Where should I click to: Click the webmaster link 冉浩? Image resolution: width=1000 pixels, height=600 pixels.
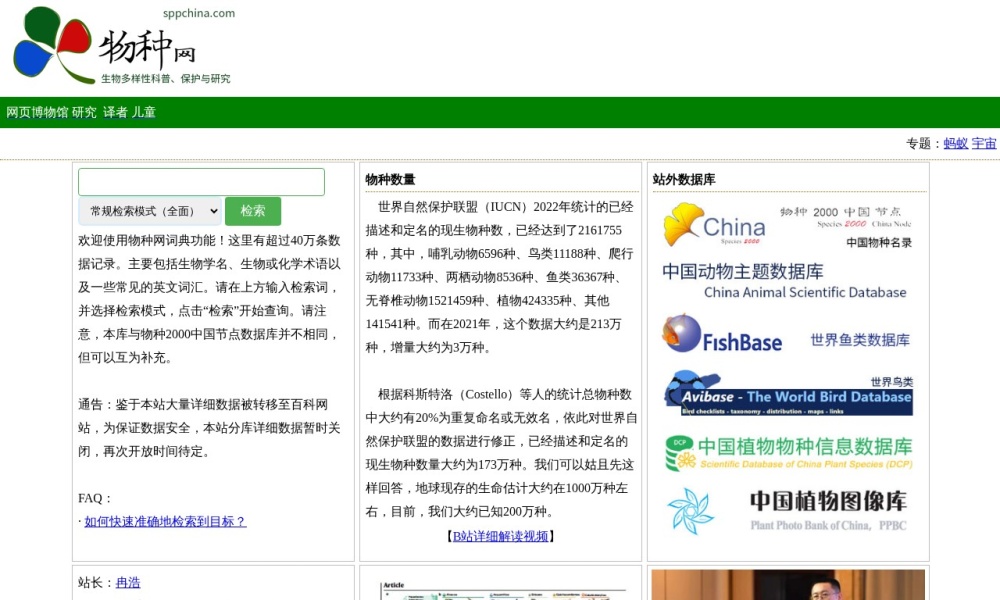pyautogui.click(x=128, y=582)
